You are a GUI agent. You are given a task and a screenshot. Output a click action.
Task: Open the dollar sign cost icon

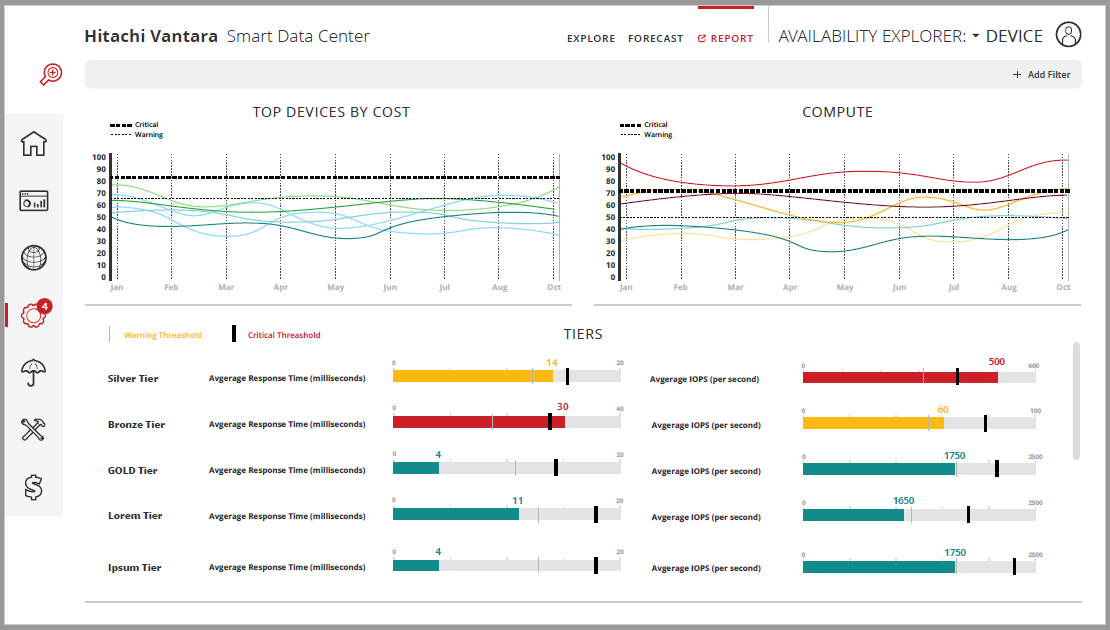pos(33,487)
